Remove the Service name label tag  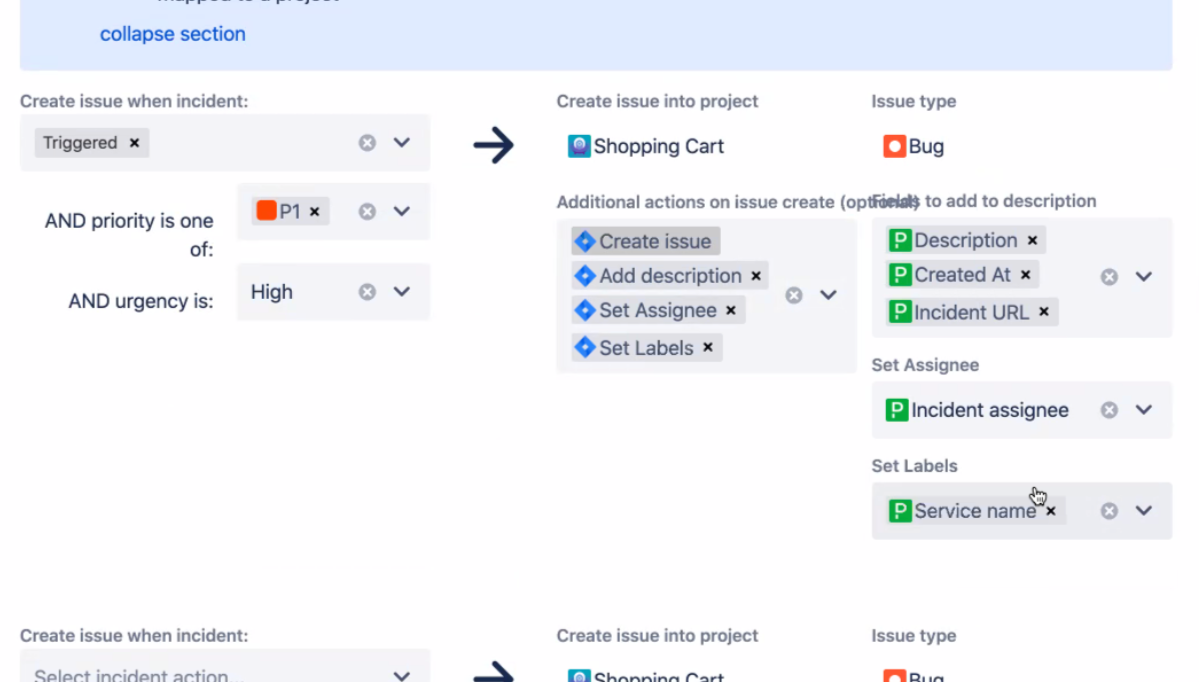pyautogui.click(x=1051, y=511)
